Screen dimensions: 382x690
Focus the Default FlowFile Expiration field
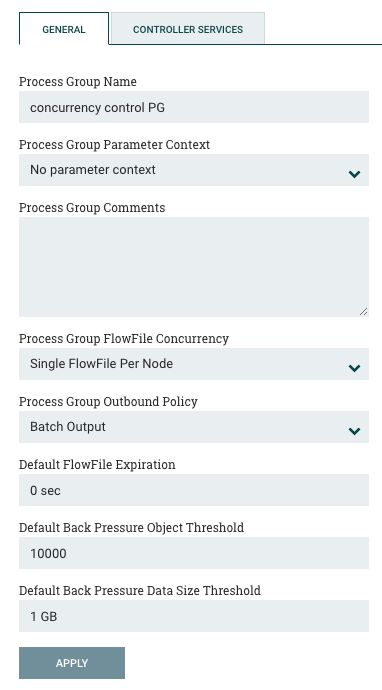194,490
